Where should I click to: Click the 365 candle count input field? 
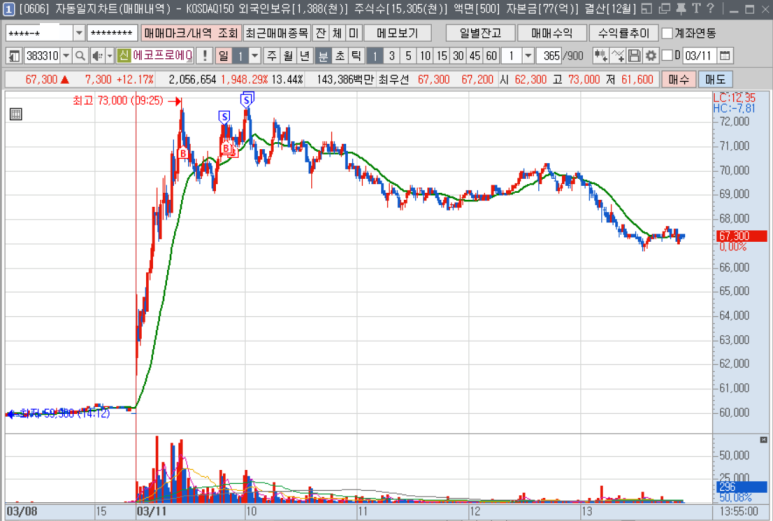click(549, 56)
